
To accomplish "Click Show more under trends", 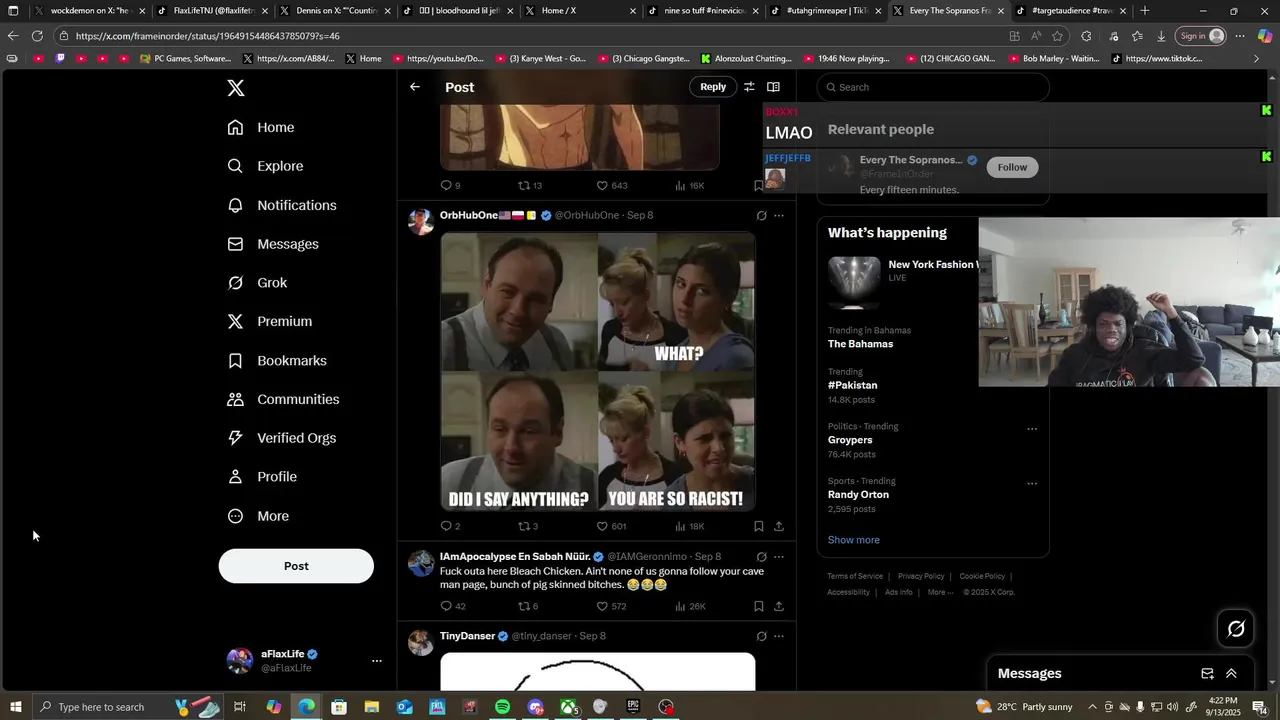I will pos(854,540).
